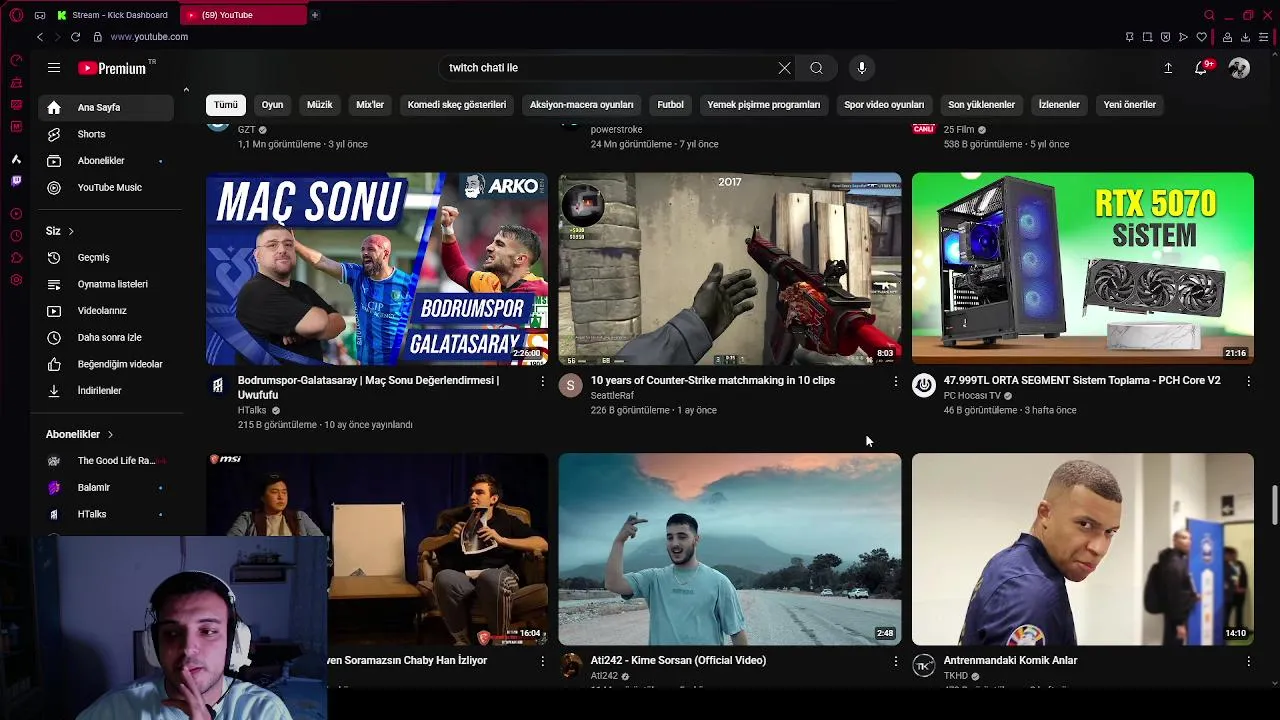This screenshot has height=720, width=1280.
Task: Start voice search with the microphone
Action: click(862, 68)
